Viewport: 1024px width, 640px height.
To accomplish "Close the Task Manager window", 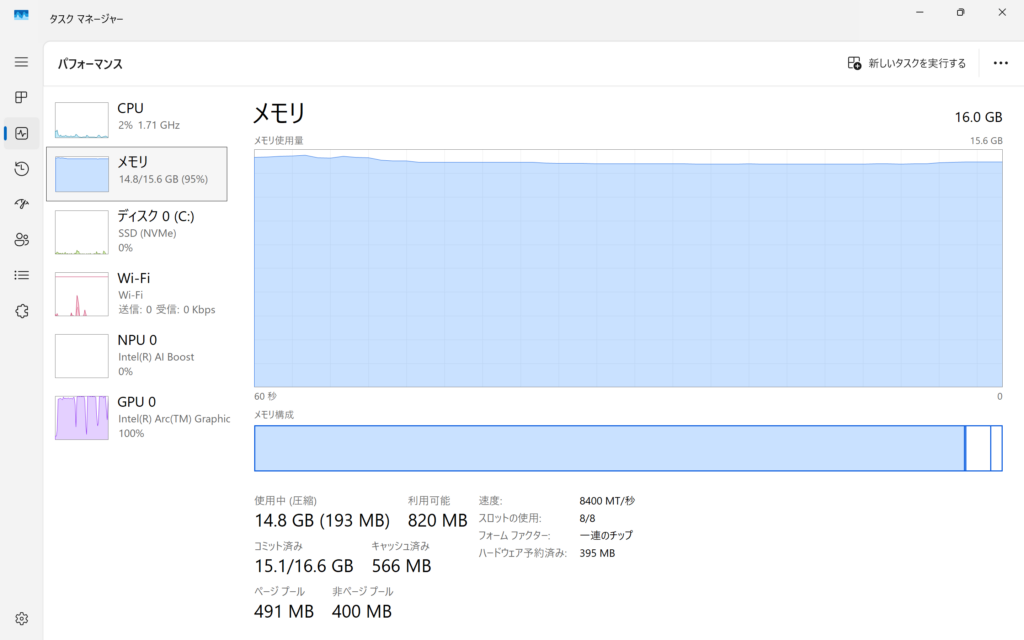I will click(x=1002, y=12).
